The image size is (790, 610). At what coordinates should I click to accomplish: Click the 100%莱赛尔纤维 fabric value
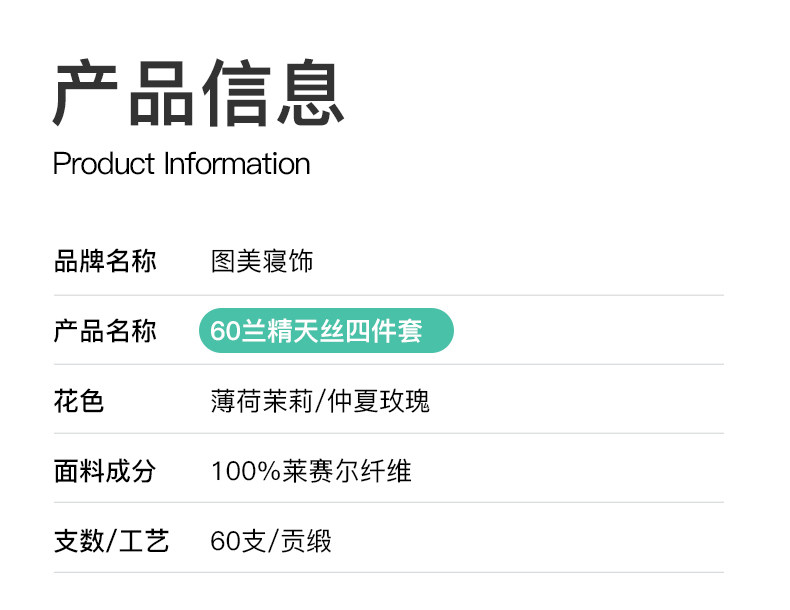pyautogui.click(x=311, y=471)
